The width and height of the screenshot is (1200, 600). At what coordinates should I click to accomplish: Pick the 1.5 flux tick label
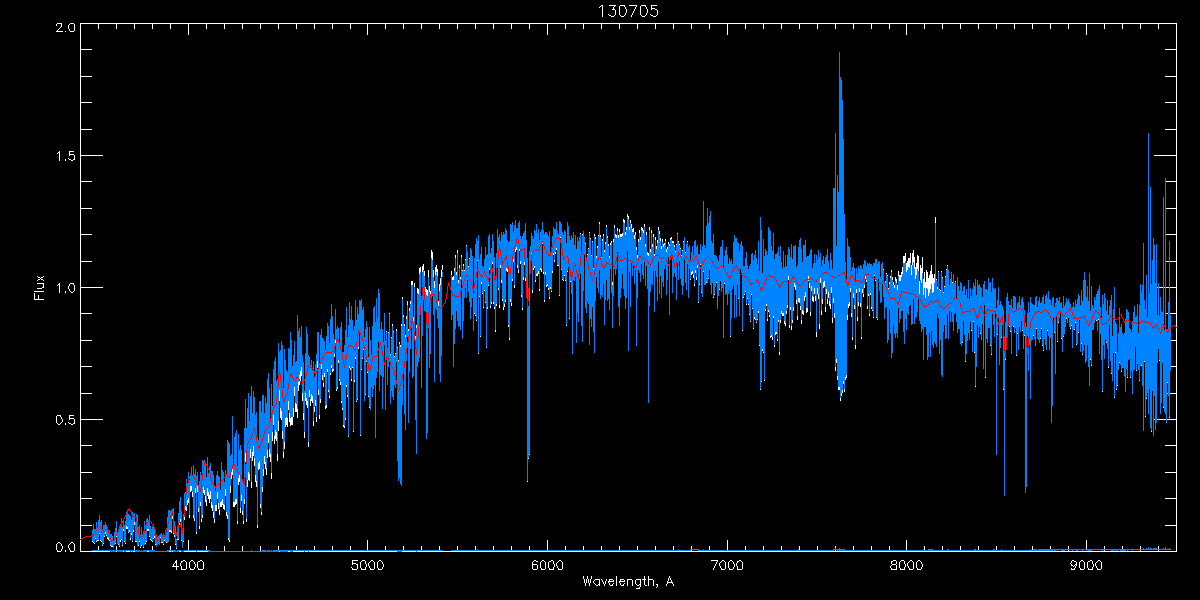pyautogui.click(x=65, y=157)
